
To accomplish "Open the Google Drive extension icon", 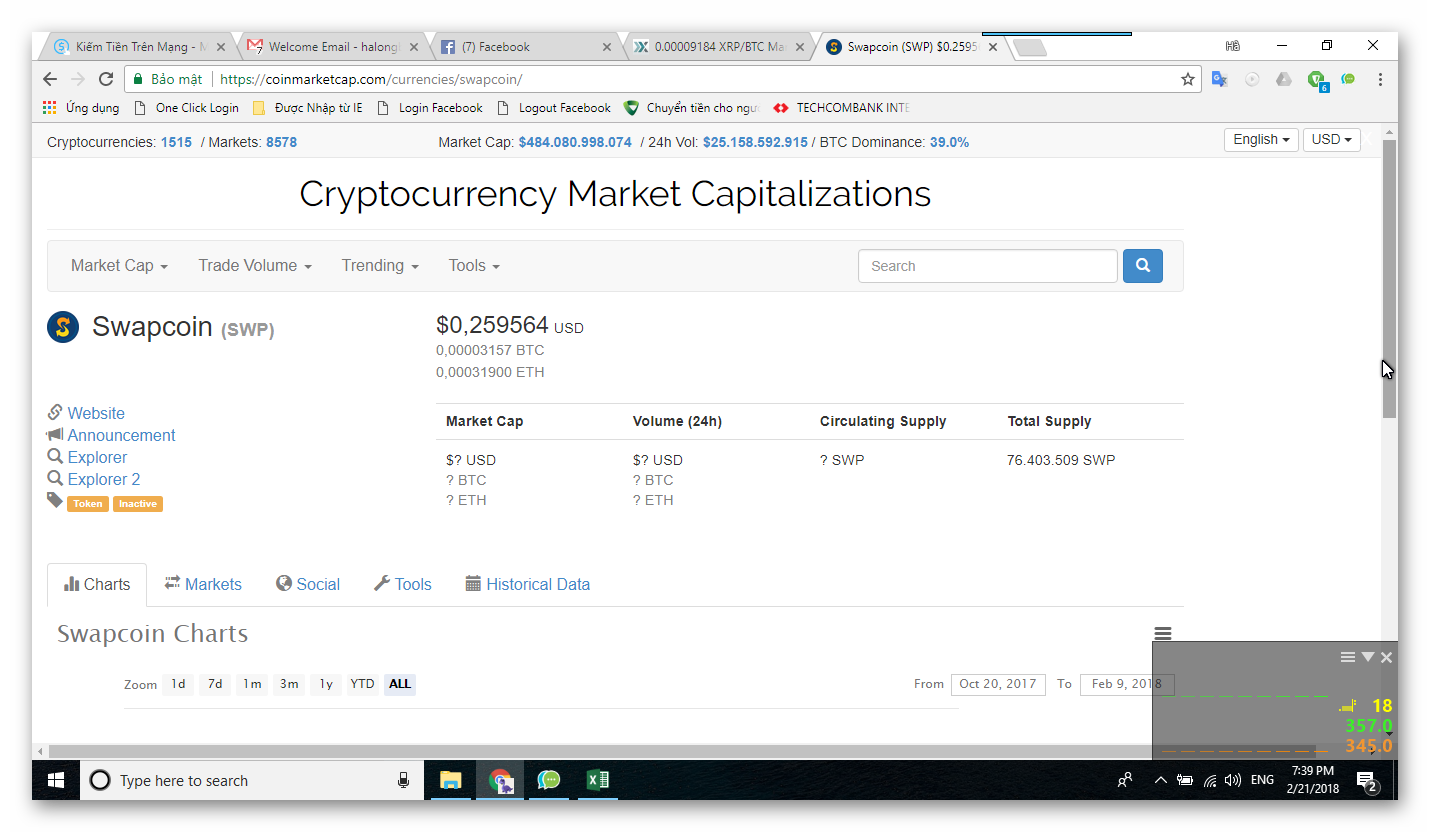I will [x=1284, y=79].
